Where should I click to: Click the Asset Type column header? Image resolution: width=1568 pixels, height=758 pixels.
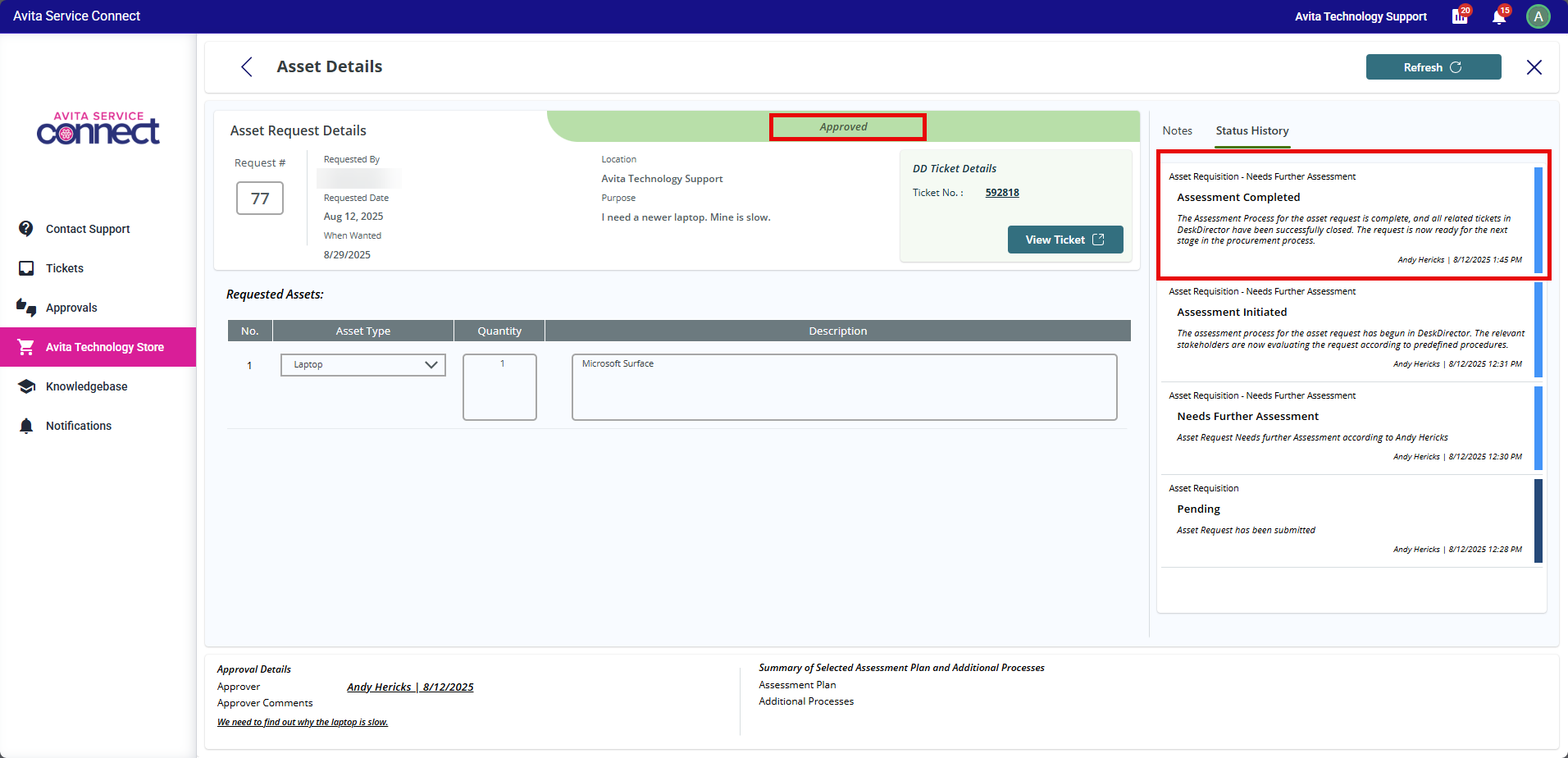(x=363, y=331)
